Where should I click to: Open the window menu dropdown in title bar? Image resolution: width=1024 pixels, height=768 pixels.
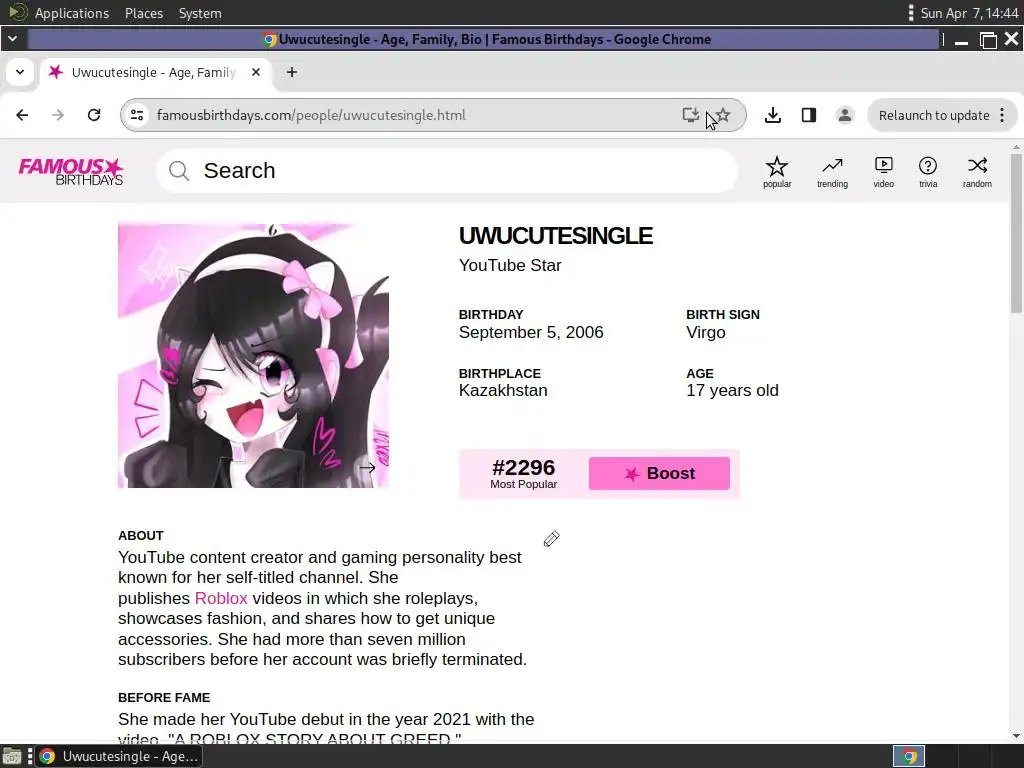(x=12, y=39)
